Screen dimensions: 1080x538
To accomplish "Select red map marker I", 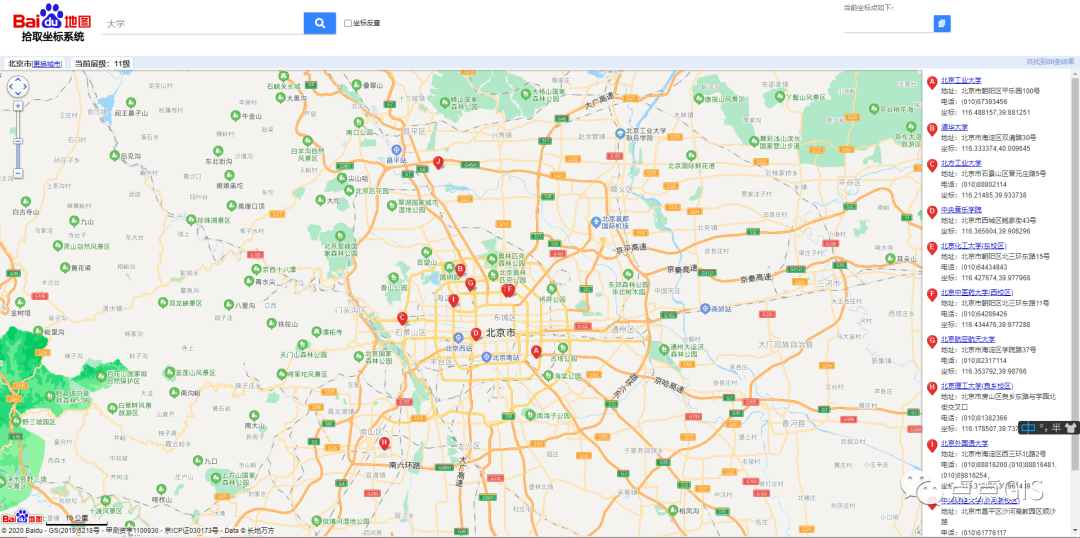I will (453, 300).
